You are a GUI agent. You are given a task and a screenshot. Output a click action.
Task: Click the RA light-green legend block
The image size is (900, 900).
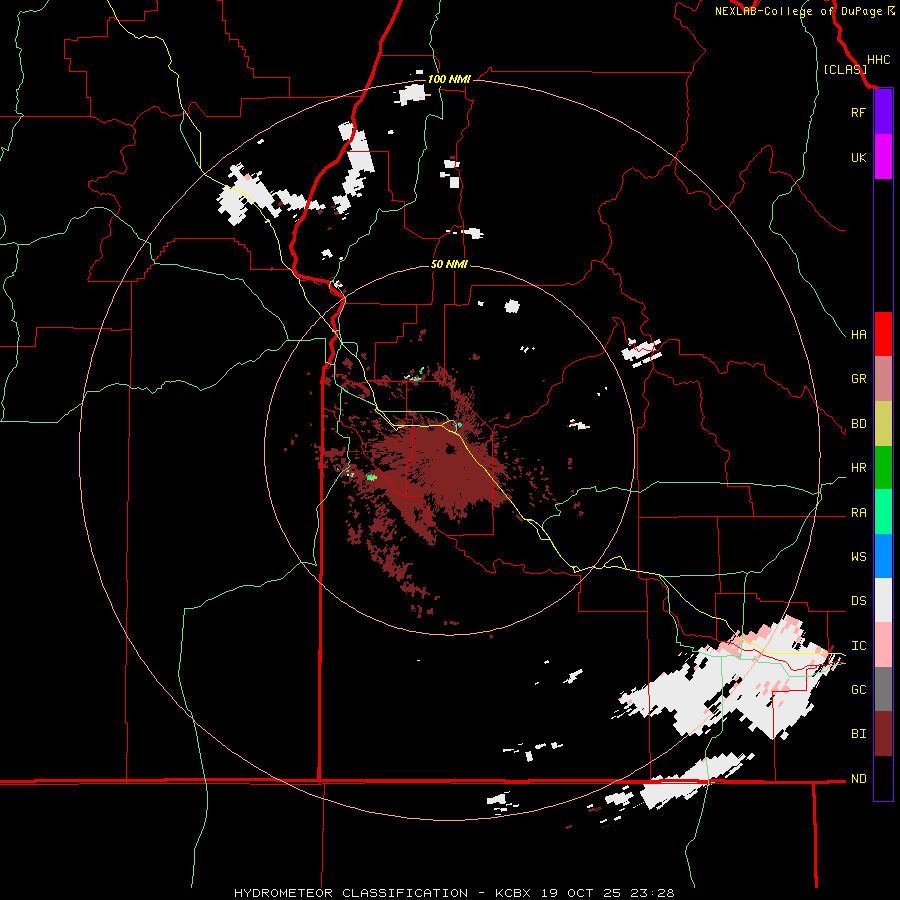883,512
